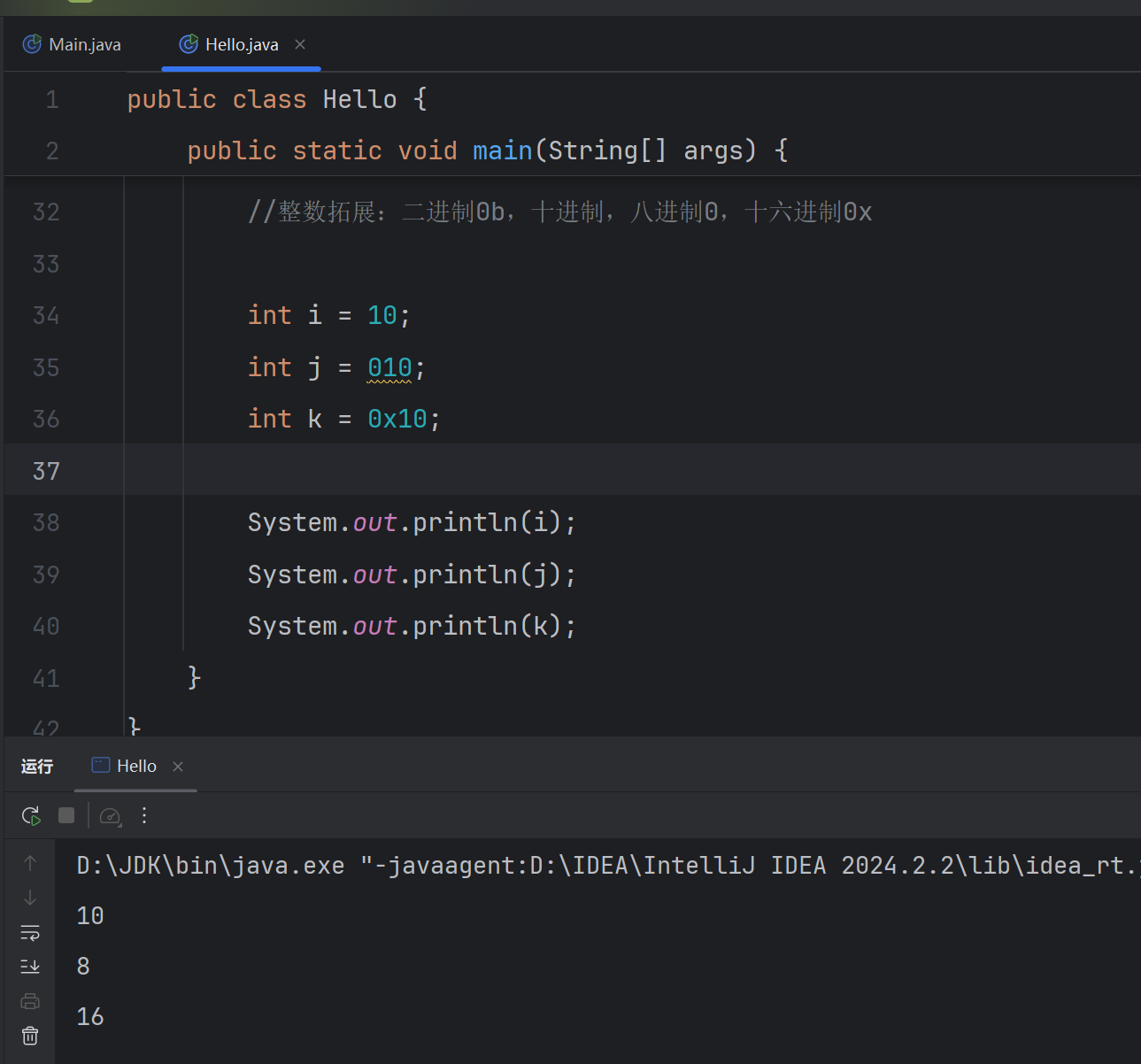Stop the running Hello process

(x=66, y=815)
